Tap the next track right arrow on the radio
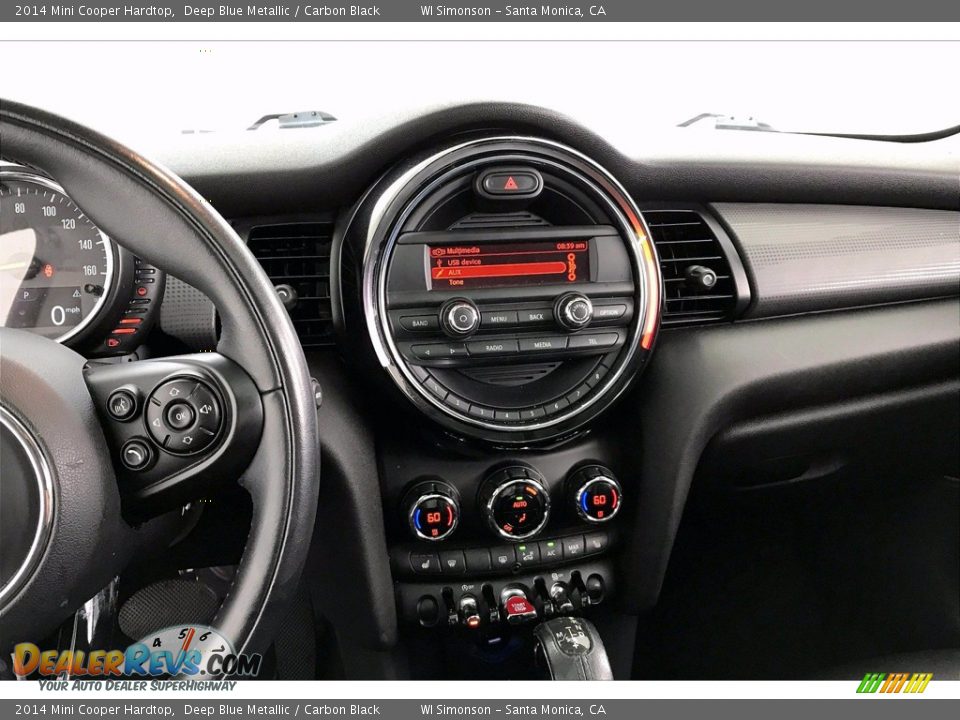The width and height of the screenshot is (960, 720). [454, 351]
